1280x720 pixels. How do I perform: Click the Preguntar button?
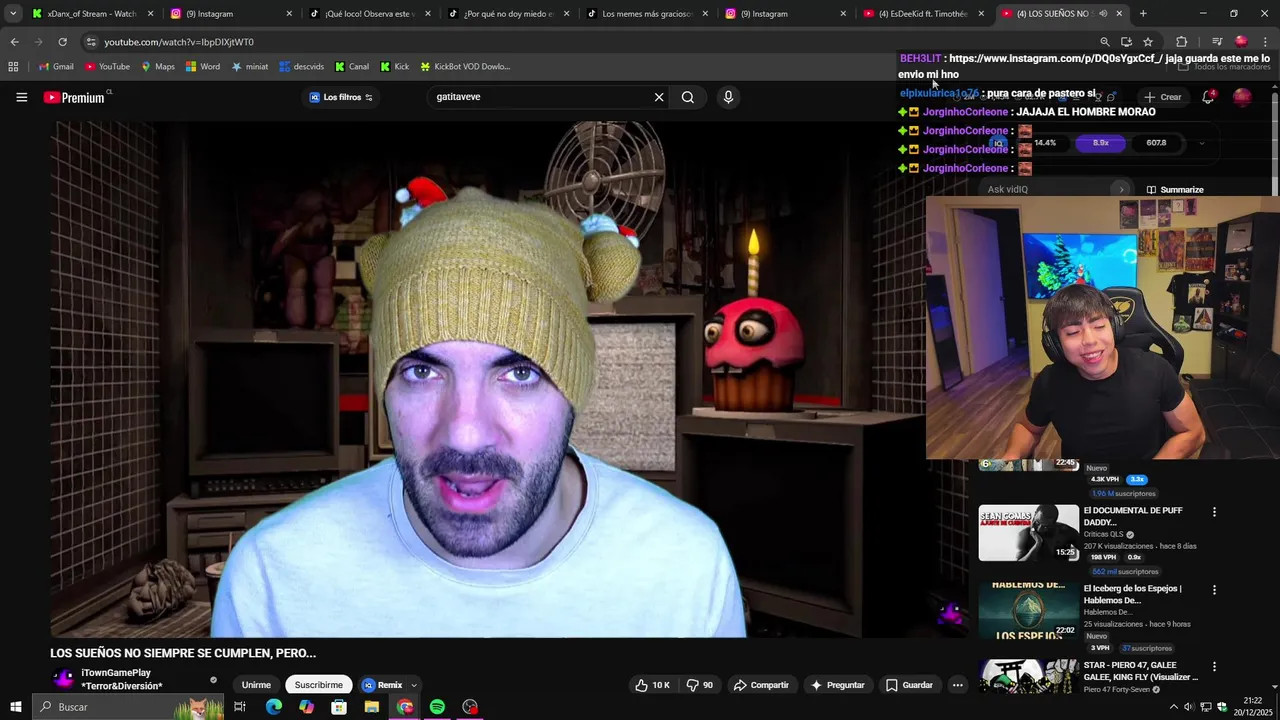837,685
